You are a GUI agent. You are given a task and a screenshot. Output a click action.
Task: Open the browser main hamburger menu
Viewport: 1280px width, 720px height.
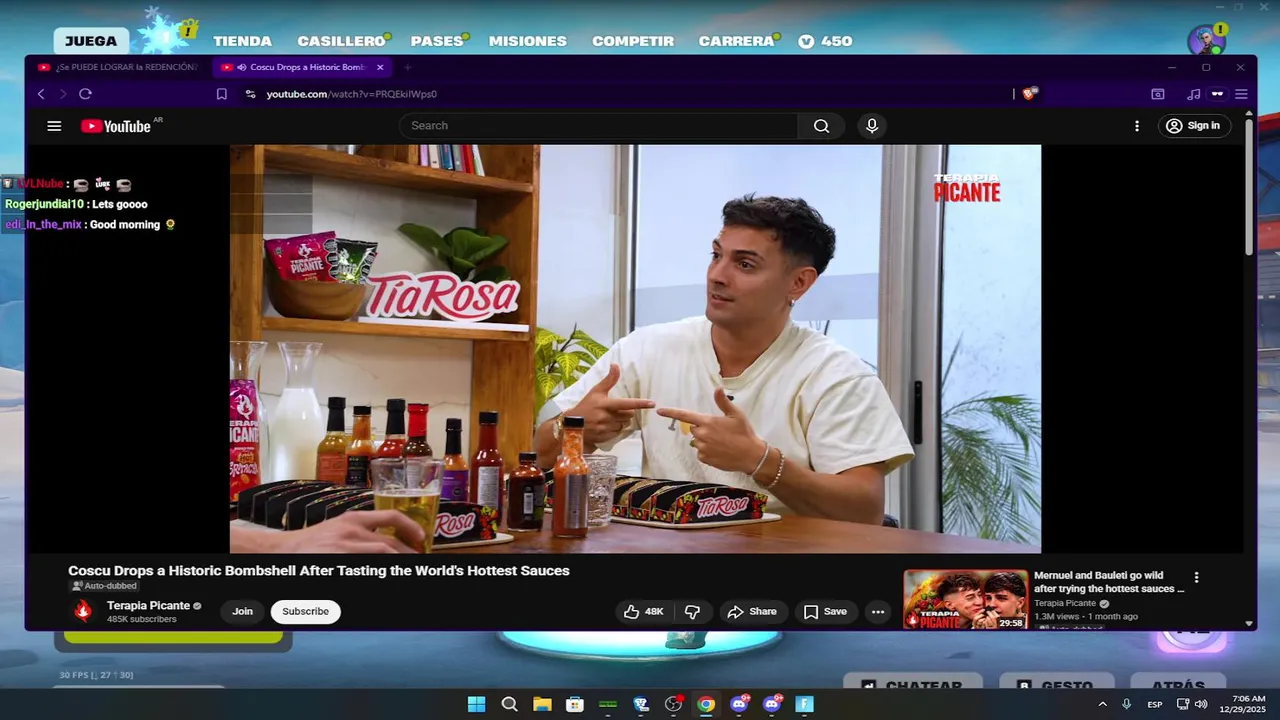point(1241,94)
